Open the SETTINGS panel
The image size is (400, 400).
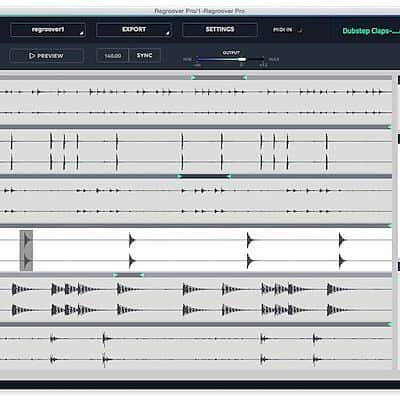[x=220, y=30]
